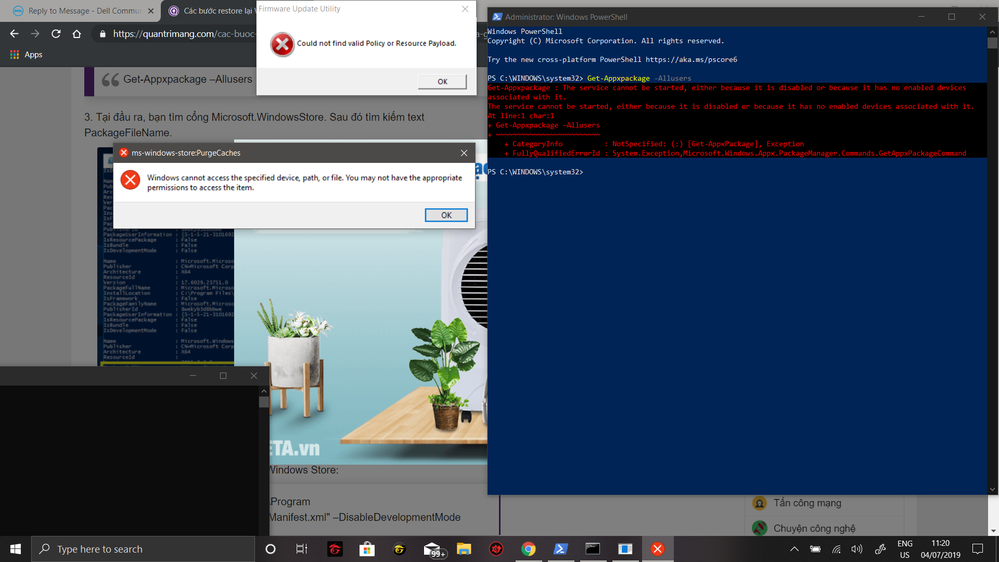The width and height of the screenshot is (999, 562).
Task: Maximize the black console window
Action: [223, 376]
